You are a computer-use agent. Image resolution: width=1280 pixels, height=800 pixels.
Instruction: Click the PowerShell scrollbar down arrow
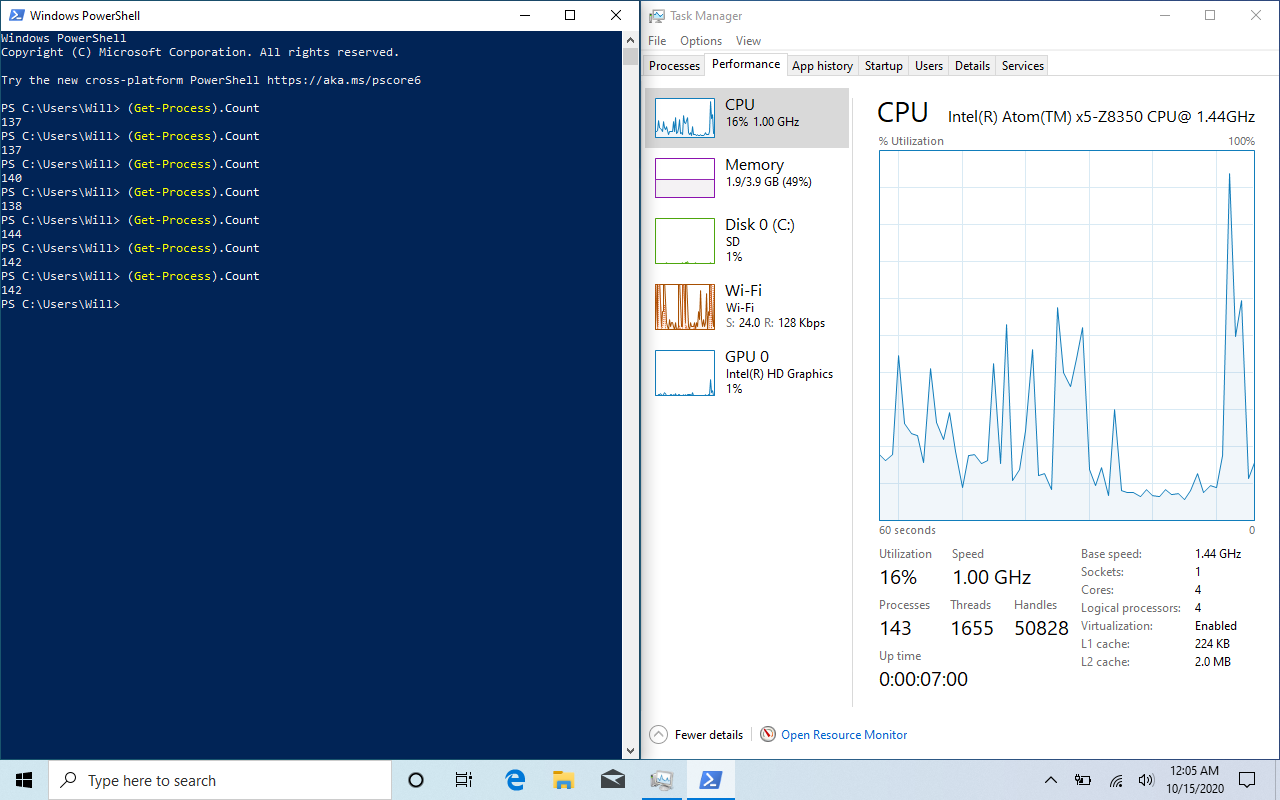tap(630, 751)
